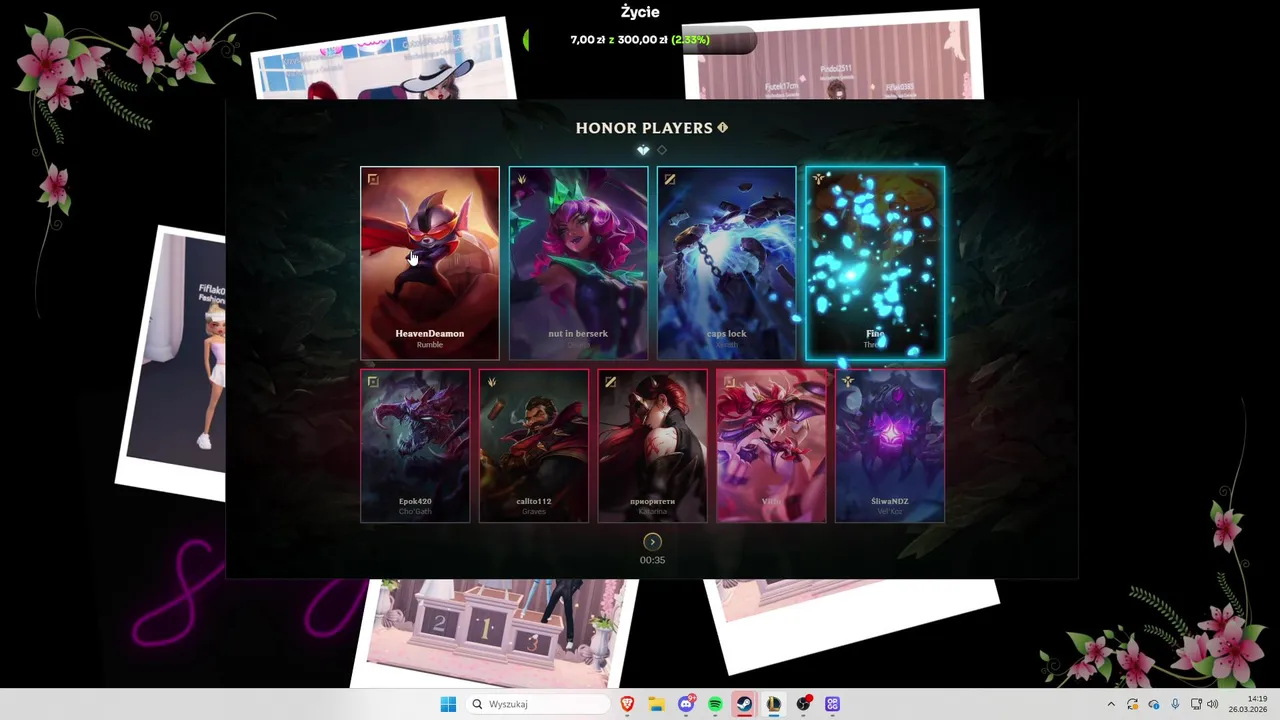Click the mid lane icon on the Katarina card
1280x720 pixels.
pos(610,382)
